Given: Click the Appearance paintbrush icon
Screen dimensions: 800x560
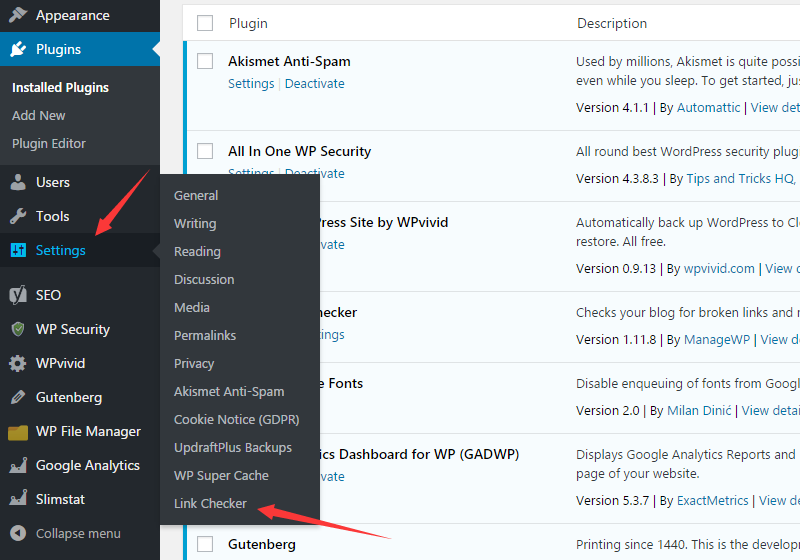Looking at the screenshot, I should pos(18,15).
